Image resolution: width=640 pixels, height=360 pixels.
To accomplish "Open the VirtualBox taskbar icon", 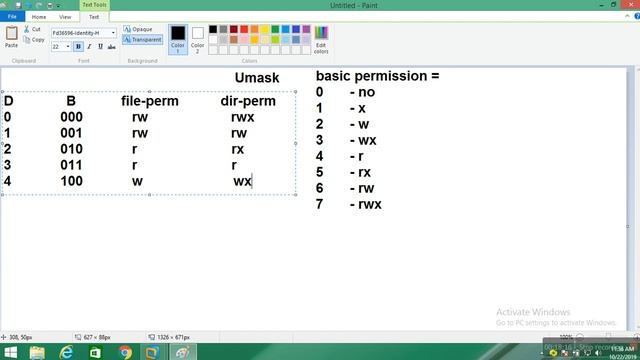I will point(152,352).
